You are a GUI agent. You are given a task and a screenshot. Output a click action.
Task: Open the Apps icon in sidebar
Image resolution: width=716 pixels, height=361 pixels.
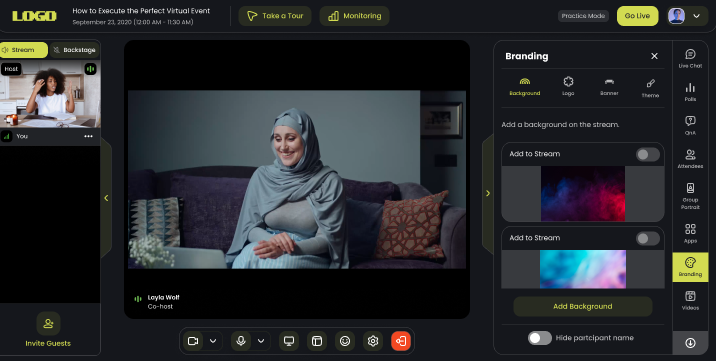click(x=690, y=233)
